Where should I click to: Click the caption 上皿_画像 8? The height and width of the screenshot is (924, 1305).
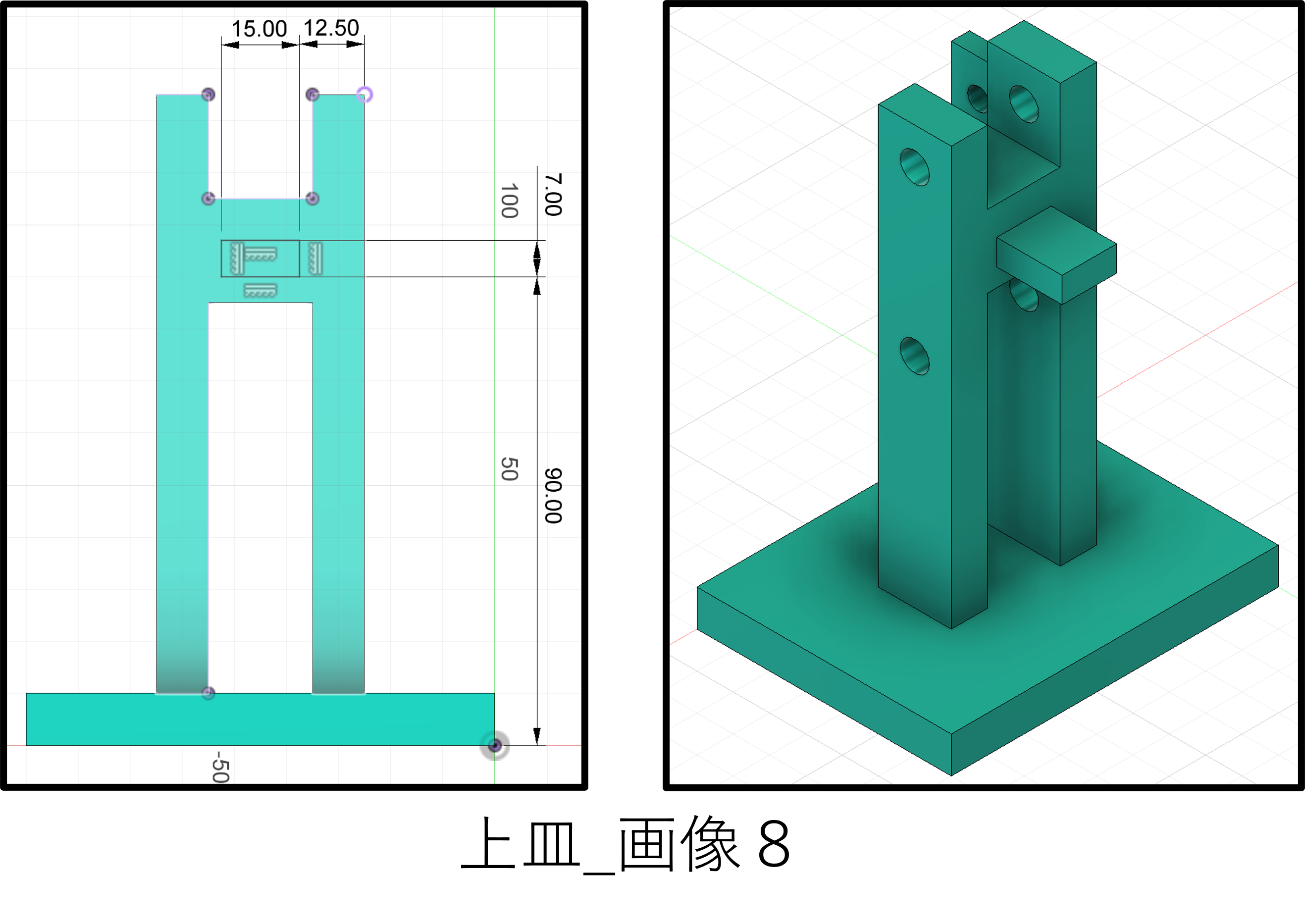[626, 844]
